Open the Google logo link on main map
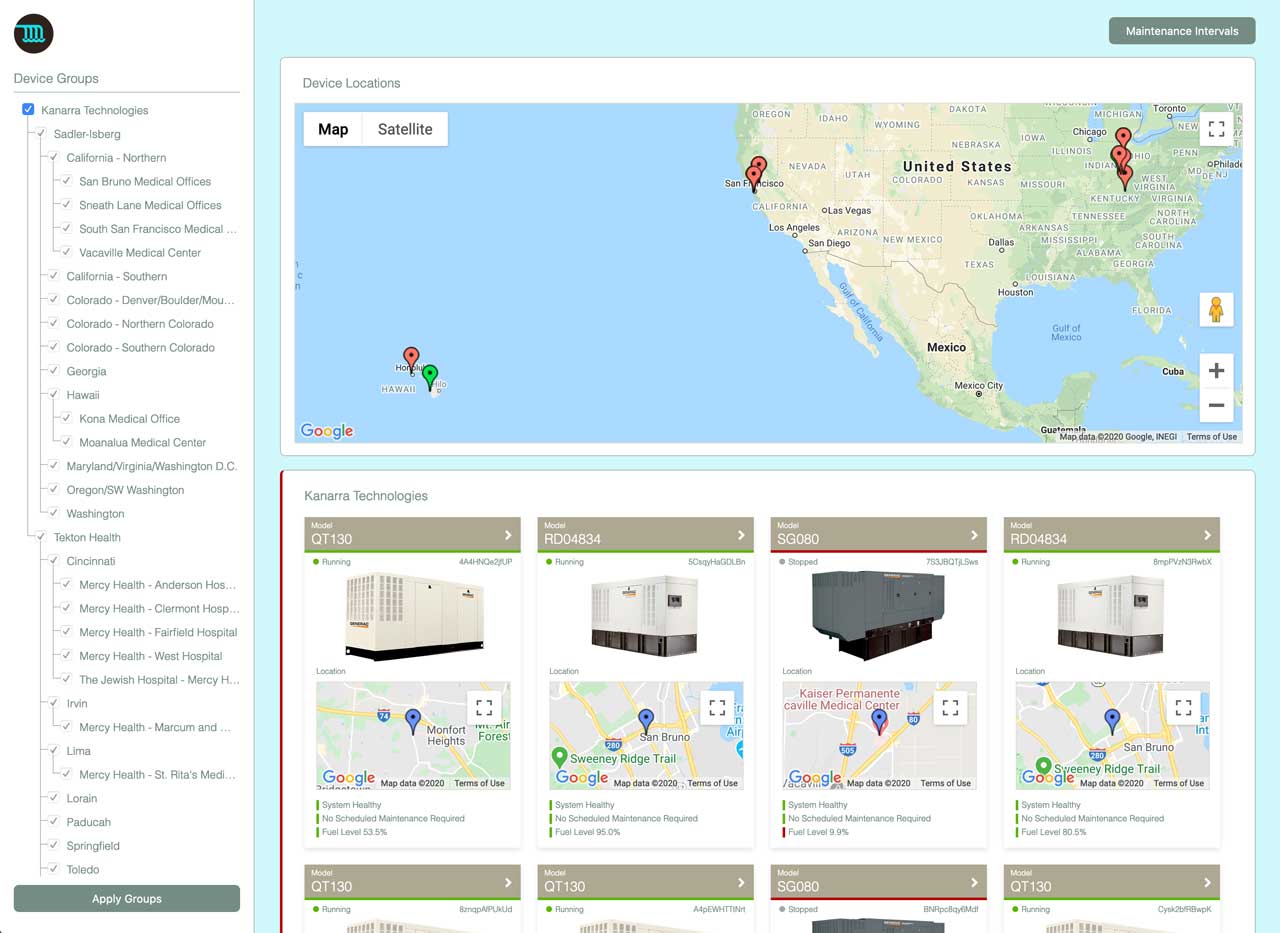This screenshot has width=1280, height=933. coord(327,431)
